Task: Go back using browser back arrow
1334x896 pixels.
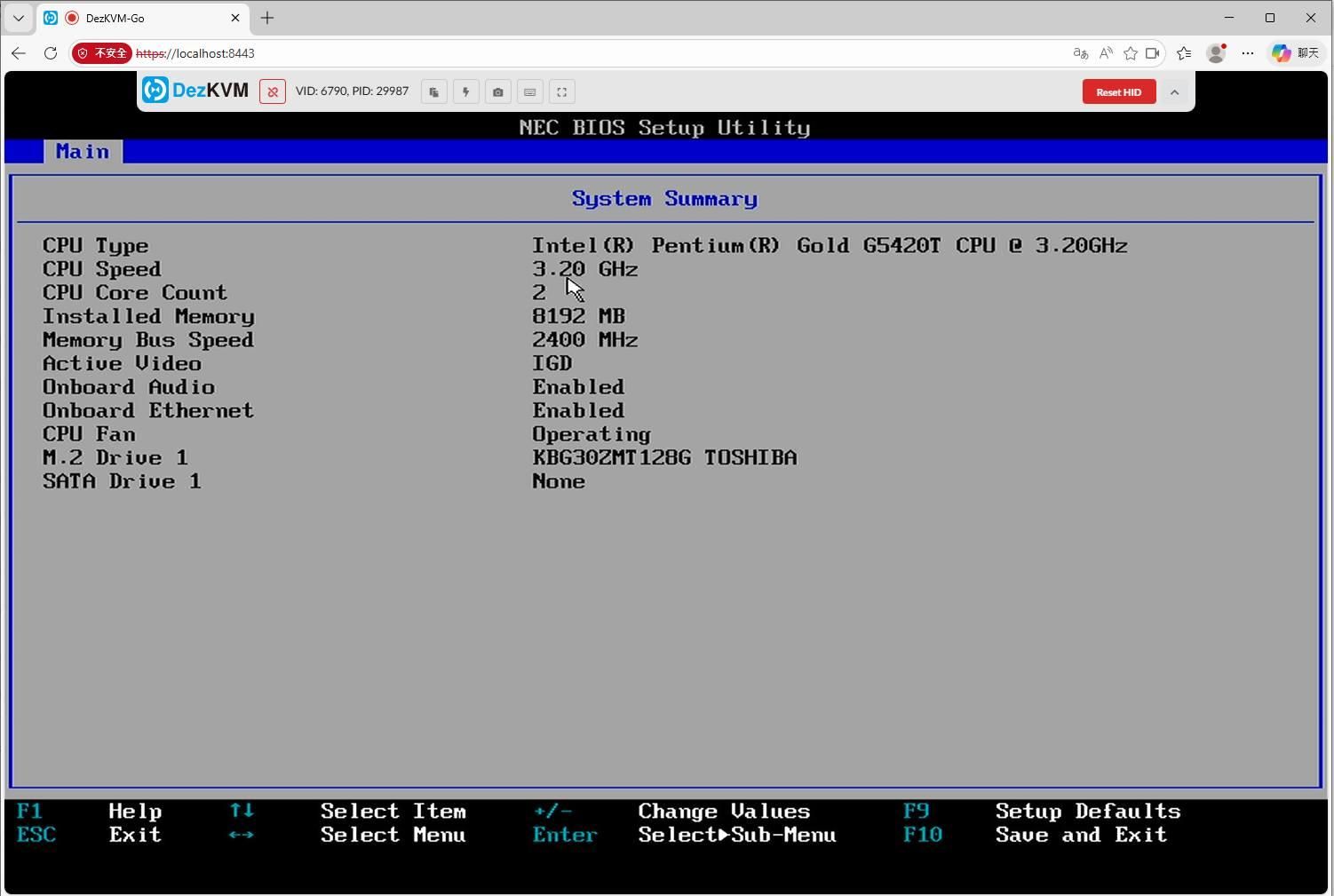Action: click(x=19, y=53)
